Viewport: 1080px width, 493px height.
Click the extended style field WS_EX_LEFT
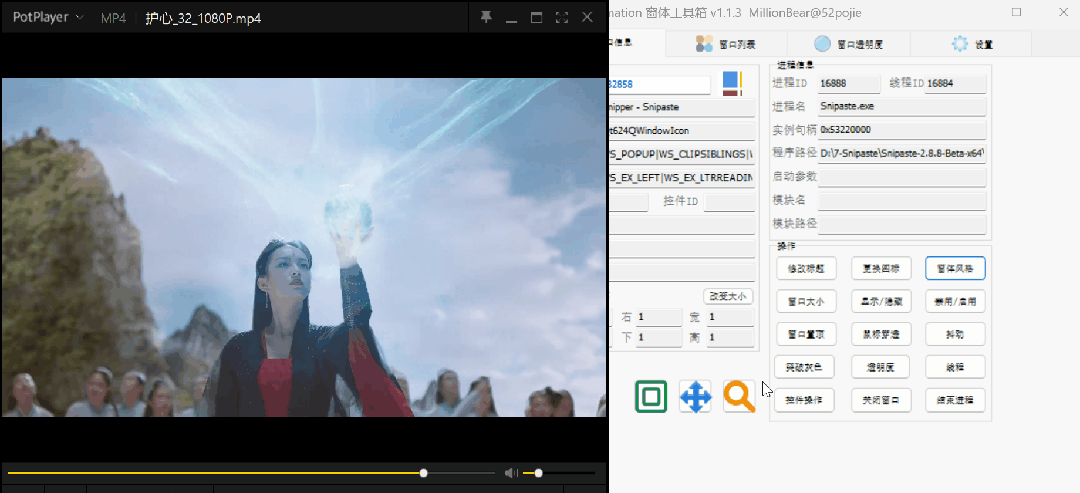click(x=682, y=178)
